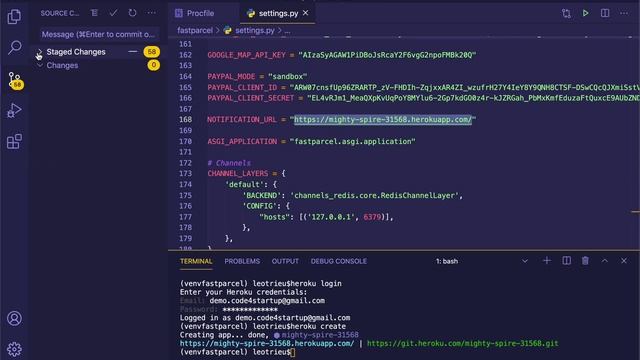The width and height of the screenshot is (640, 360).
Task: Click the Changes count badge 0
Action: [x=153, y=65]
